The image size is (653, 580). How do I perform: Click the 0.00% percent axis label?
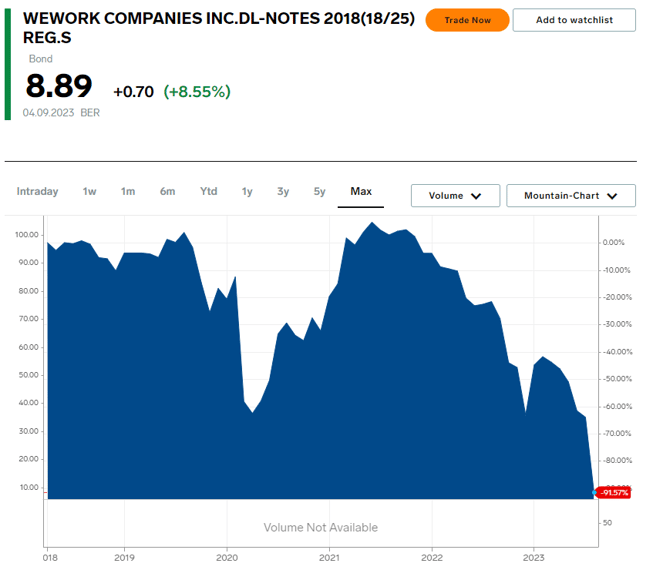click(x=613, y=243)
